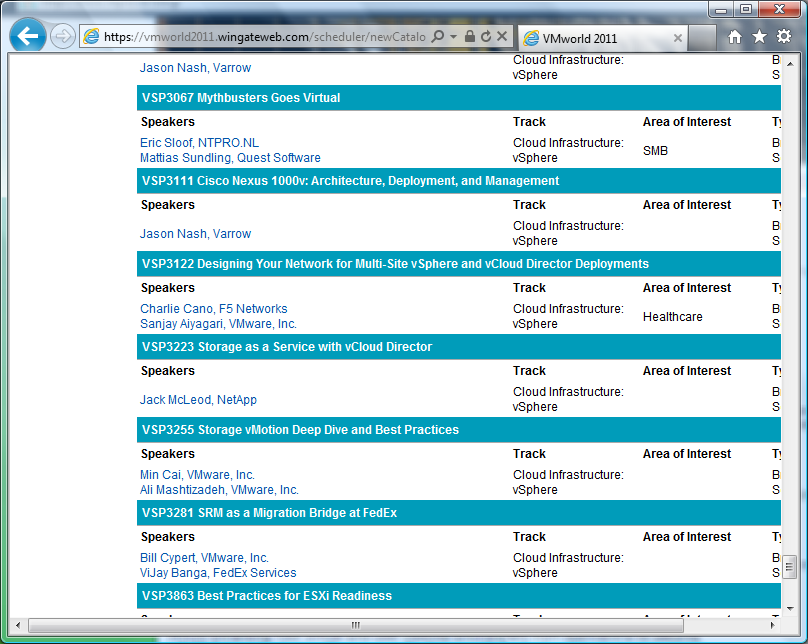
Task: Click the Refresh page icon
Action: tap(486, 36)
